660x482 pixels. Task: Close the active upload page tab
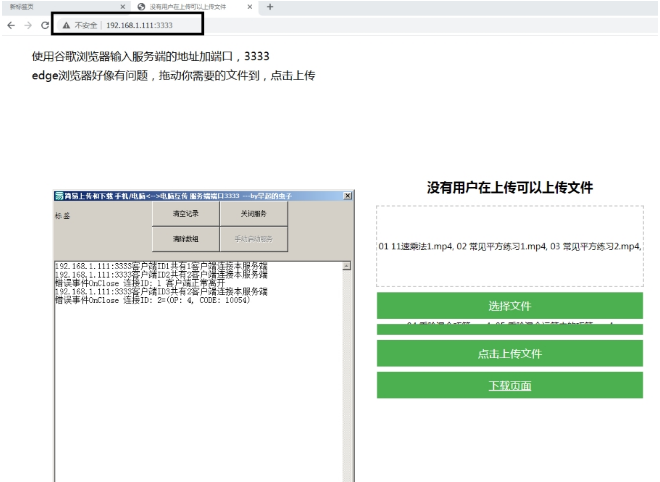pos(250,7)
